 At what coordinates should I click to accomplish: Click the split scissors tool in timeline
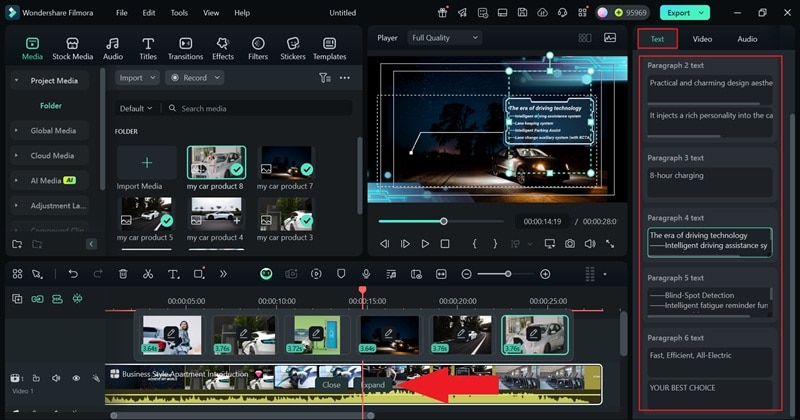coord(148,274)
